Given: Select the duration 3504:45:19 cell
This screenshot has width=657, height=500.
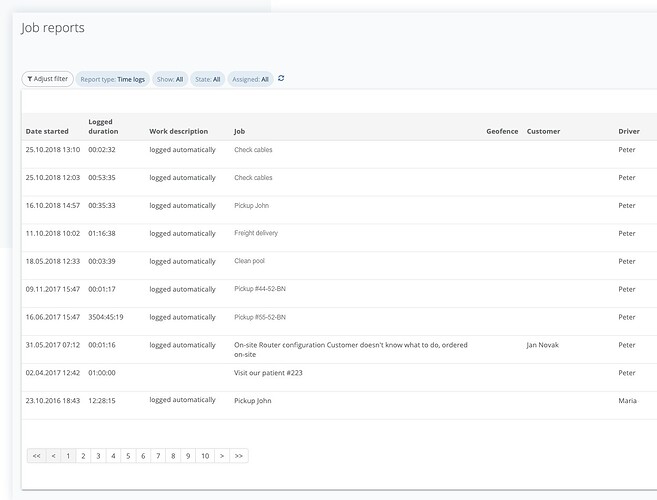Looking at the screenshot, I should click(106, 317).
